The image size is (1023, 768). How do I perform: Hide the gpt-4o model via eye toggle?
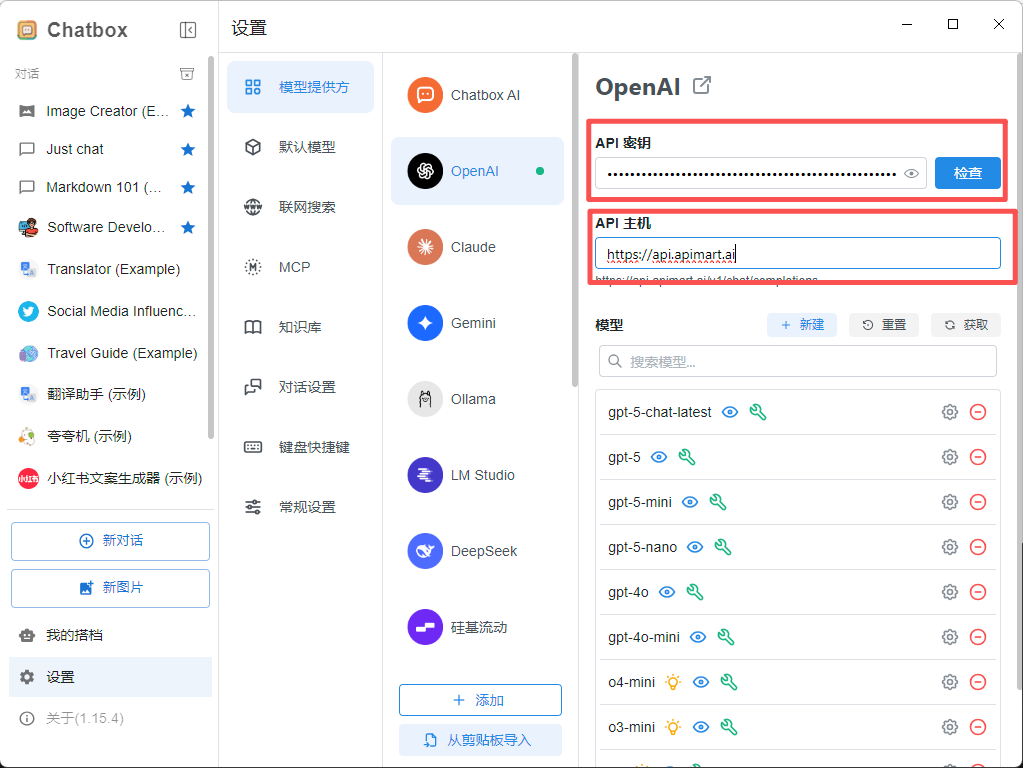[x=669, y=592]
